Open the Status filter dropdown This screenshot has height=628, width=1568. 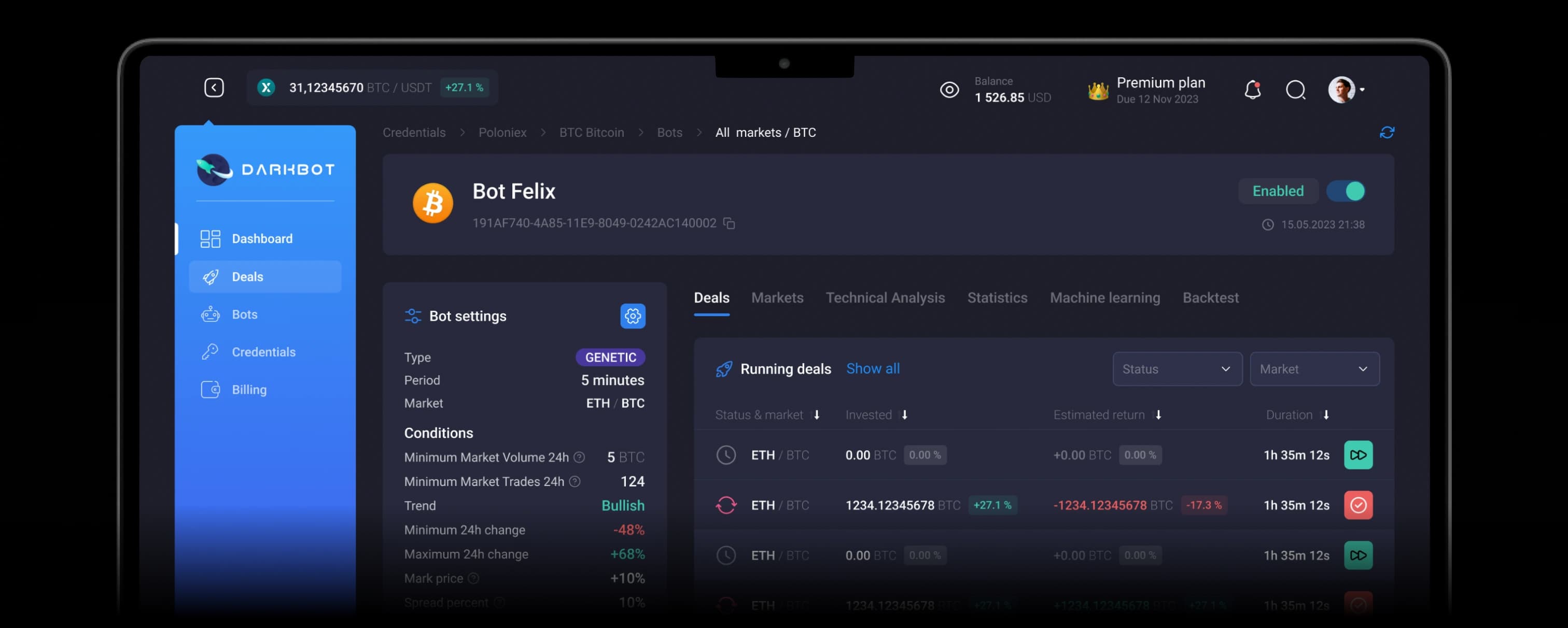point(1177,369)
